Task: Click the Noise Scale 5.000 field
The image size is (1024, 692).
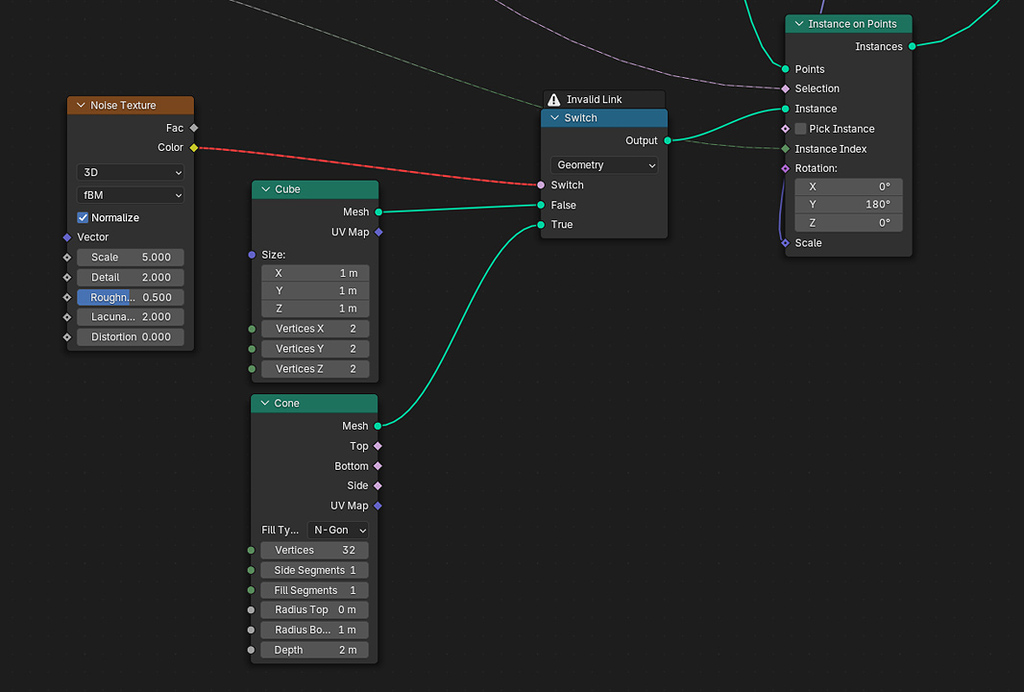Action: point(131,257)
